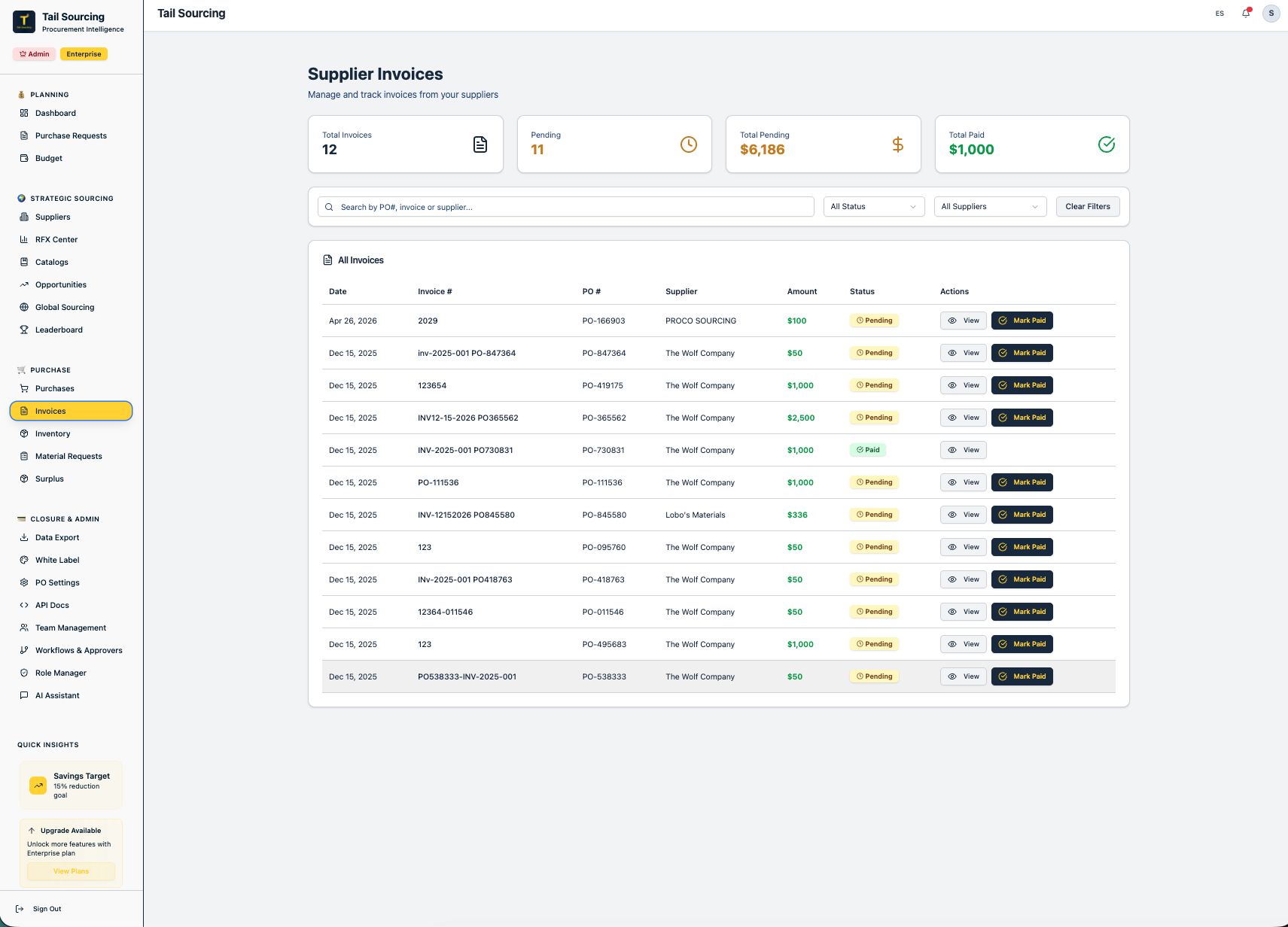The height and width of the screenshot is (927, 1288).
Task: Click Clear Filters button
Action: [x=1088, y=206]
